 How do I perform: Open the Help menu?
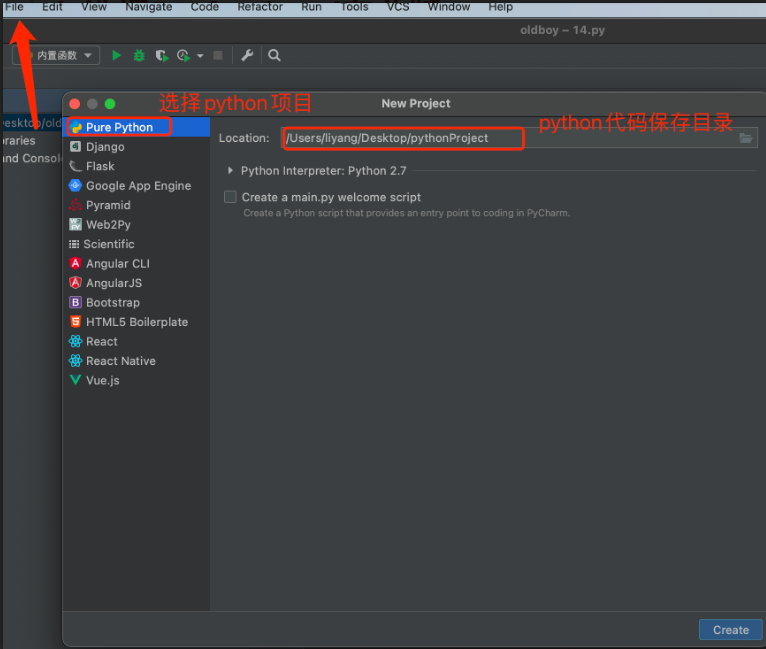tap(501, 7)
